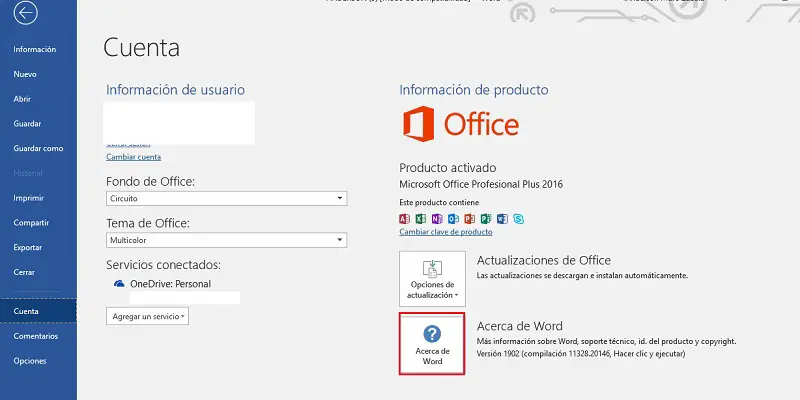The width and height of the screenshot is (800, 400).
Task: Open the Imprimir page
Action: pos(29,198)
